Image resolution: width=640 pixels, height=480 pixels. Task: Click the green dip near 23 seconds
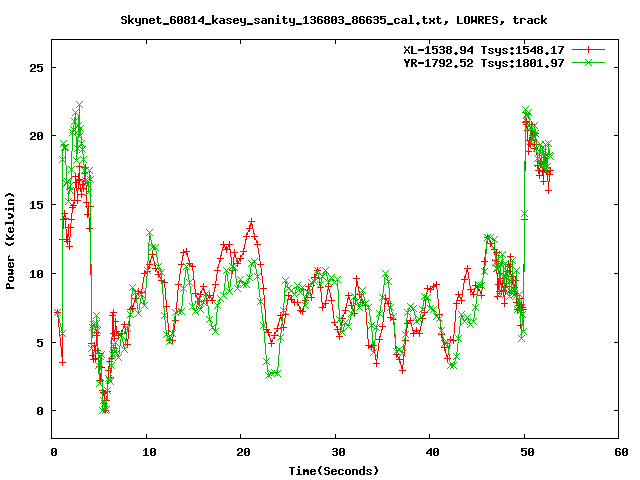click(269, 375)
